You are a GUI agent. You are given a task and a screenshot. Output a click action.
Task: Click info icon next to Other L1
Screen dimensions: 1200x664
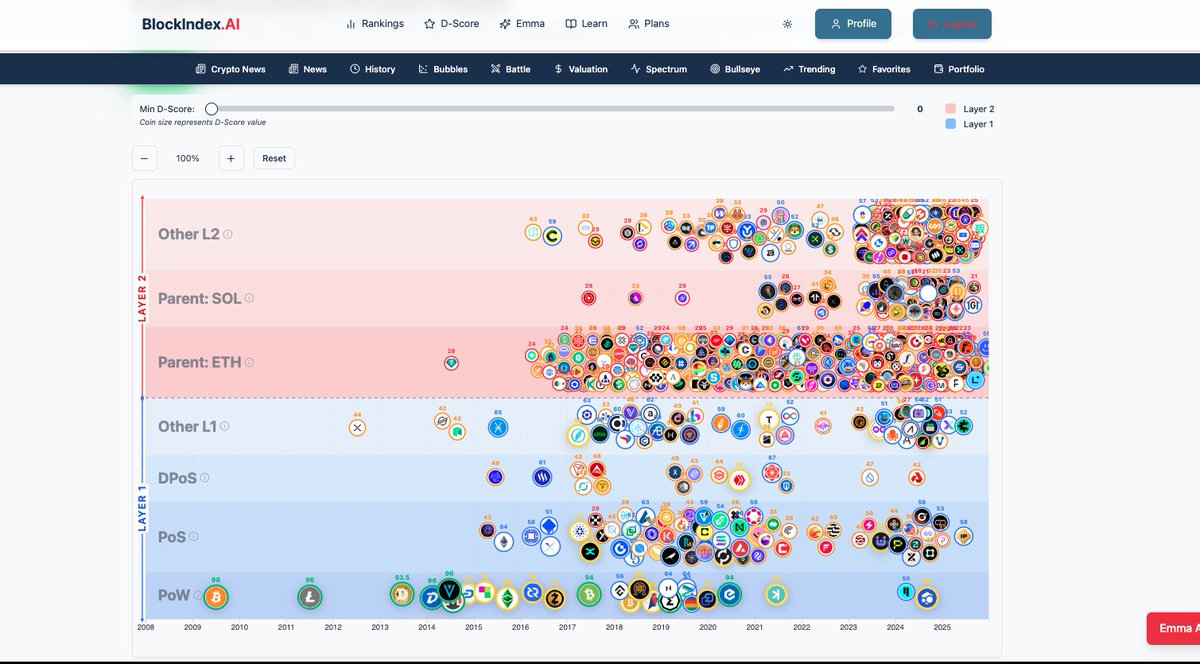tap(224, 426)
